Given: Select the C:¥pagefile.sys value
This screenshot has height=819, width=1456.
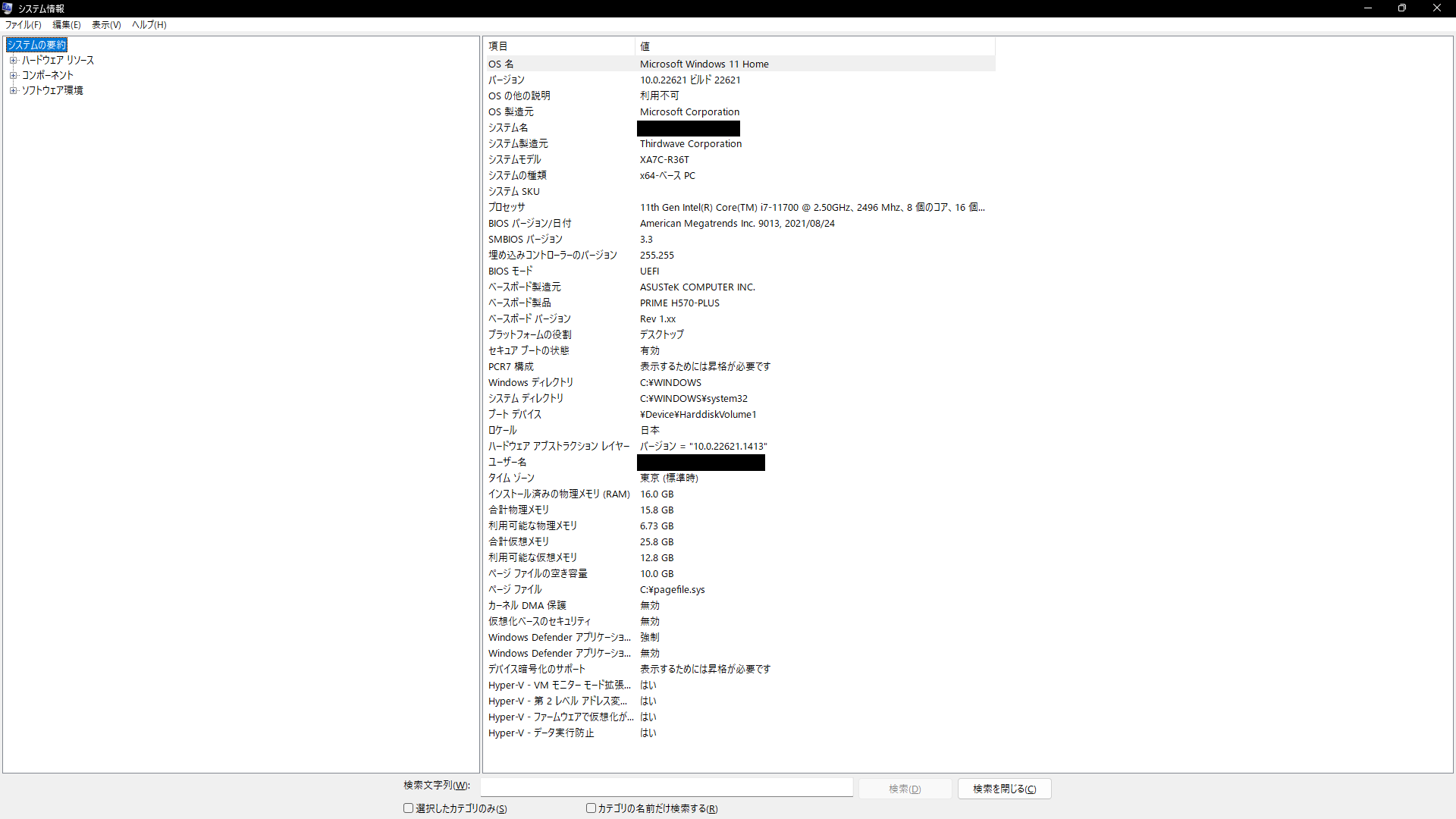Looking at the screenshot, I should 673,589.
